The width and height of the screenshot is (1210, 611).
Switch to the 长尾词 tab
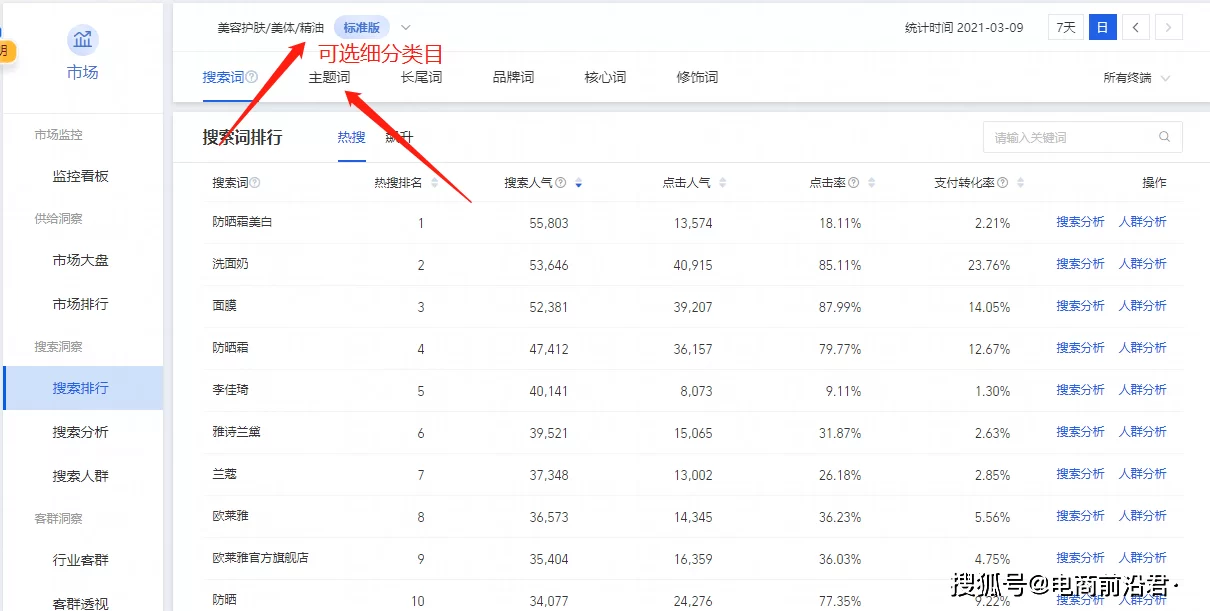click(x=421, y=77)
